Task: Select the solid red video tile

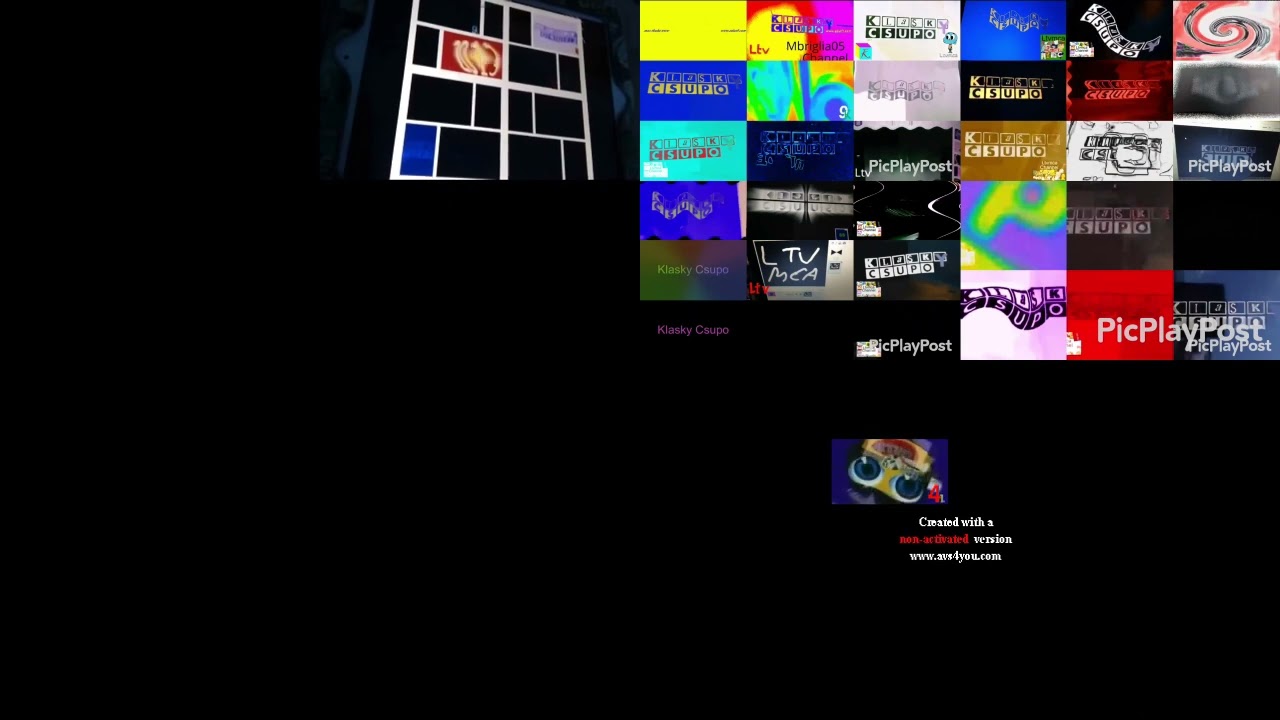Action: 1119,315
